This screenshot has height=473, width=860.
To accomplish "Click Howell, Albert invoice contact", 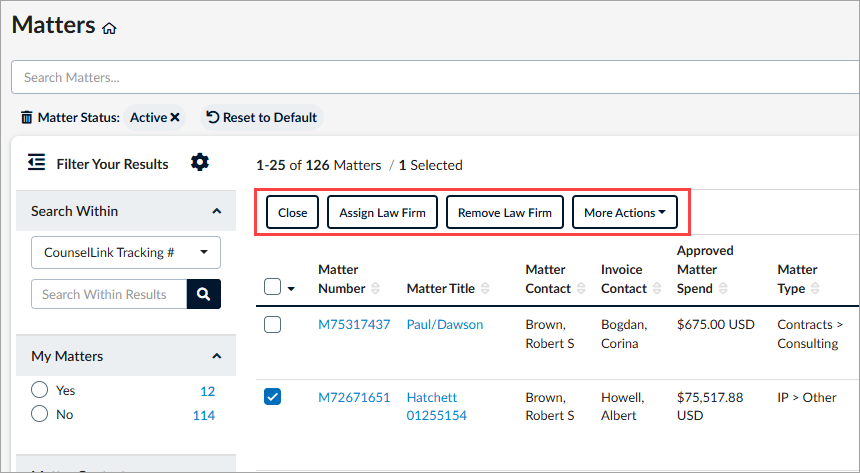I will point(623,406).
